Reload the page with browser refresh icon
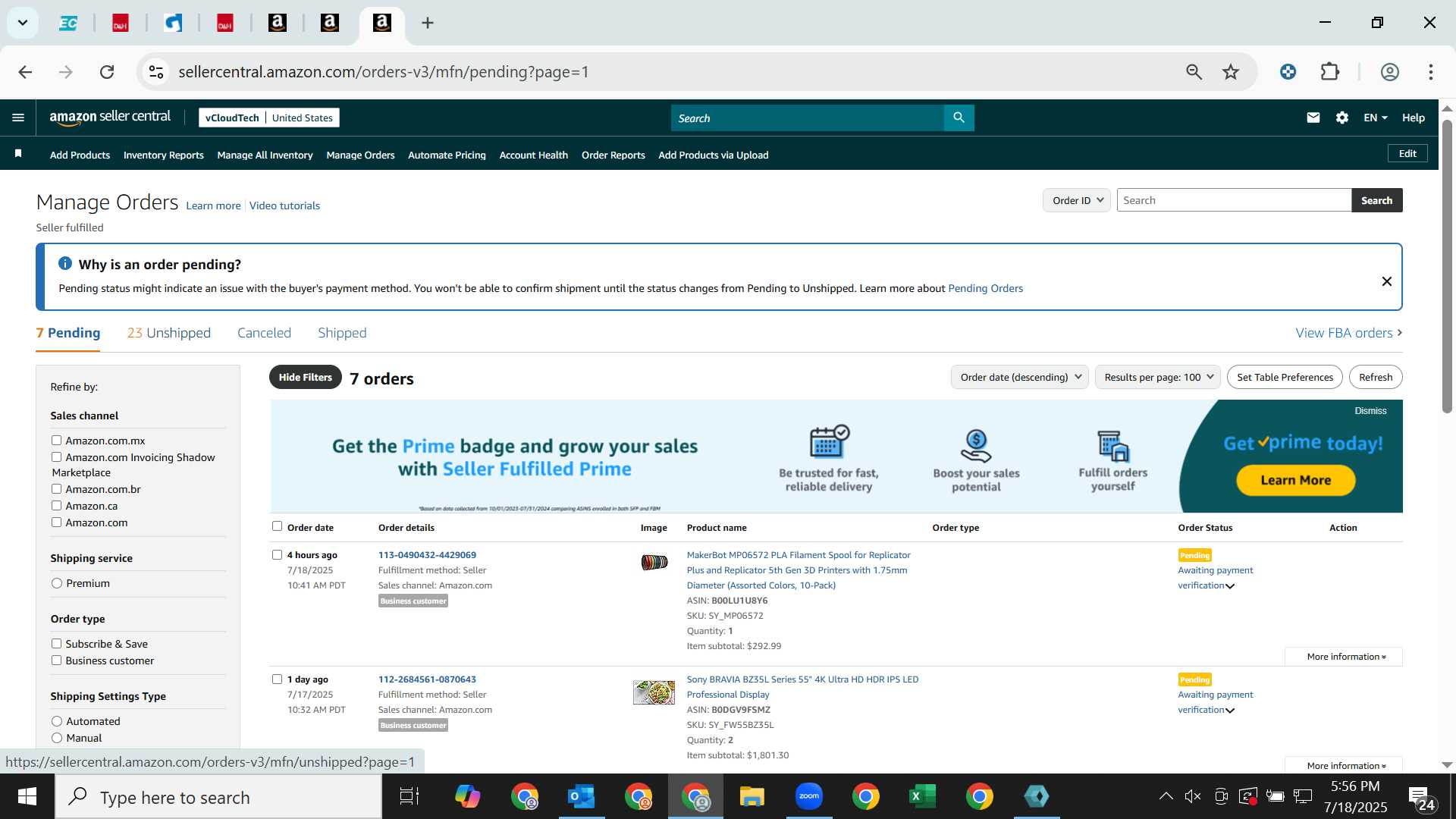Image resolution: width=1456 pixels, height=819 pixels. (x=107, y=72)
